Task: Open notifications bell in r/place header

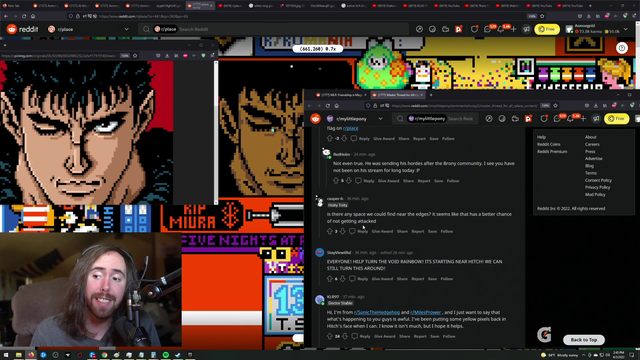Action: 501,29
